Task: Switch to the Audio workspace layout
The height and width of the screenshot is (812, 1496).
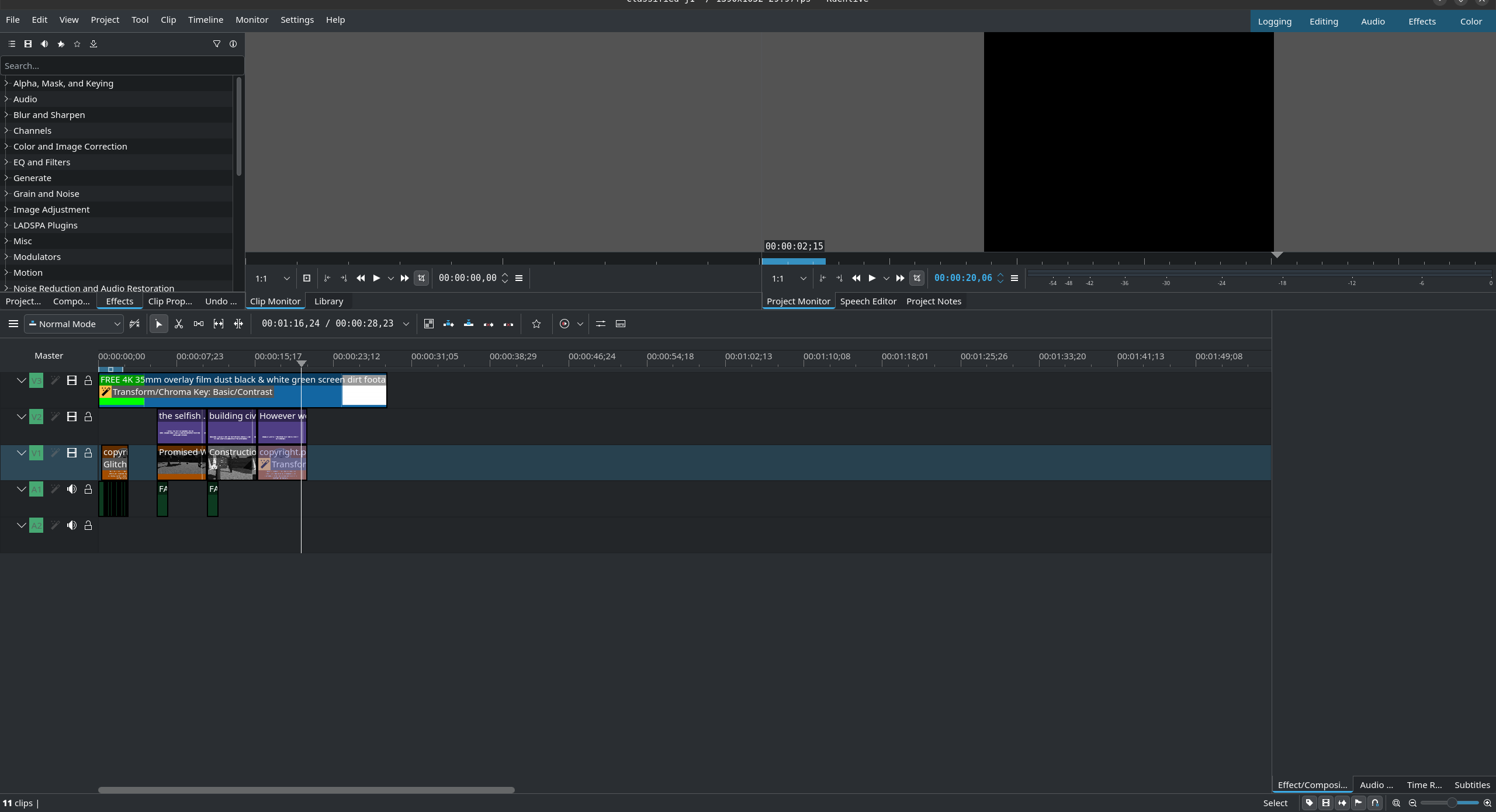Action: 1372,22
